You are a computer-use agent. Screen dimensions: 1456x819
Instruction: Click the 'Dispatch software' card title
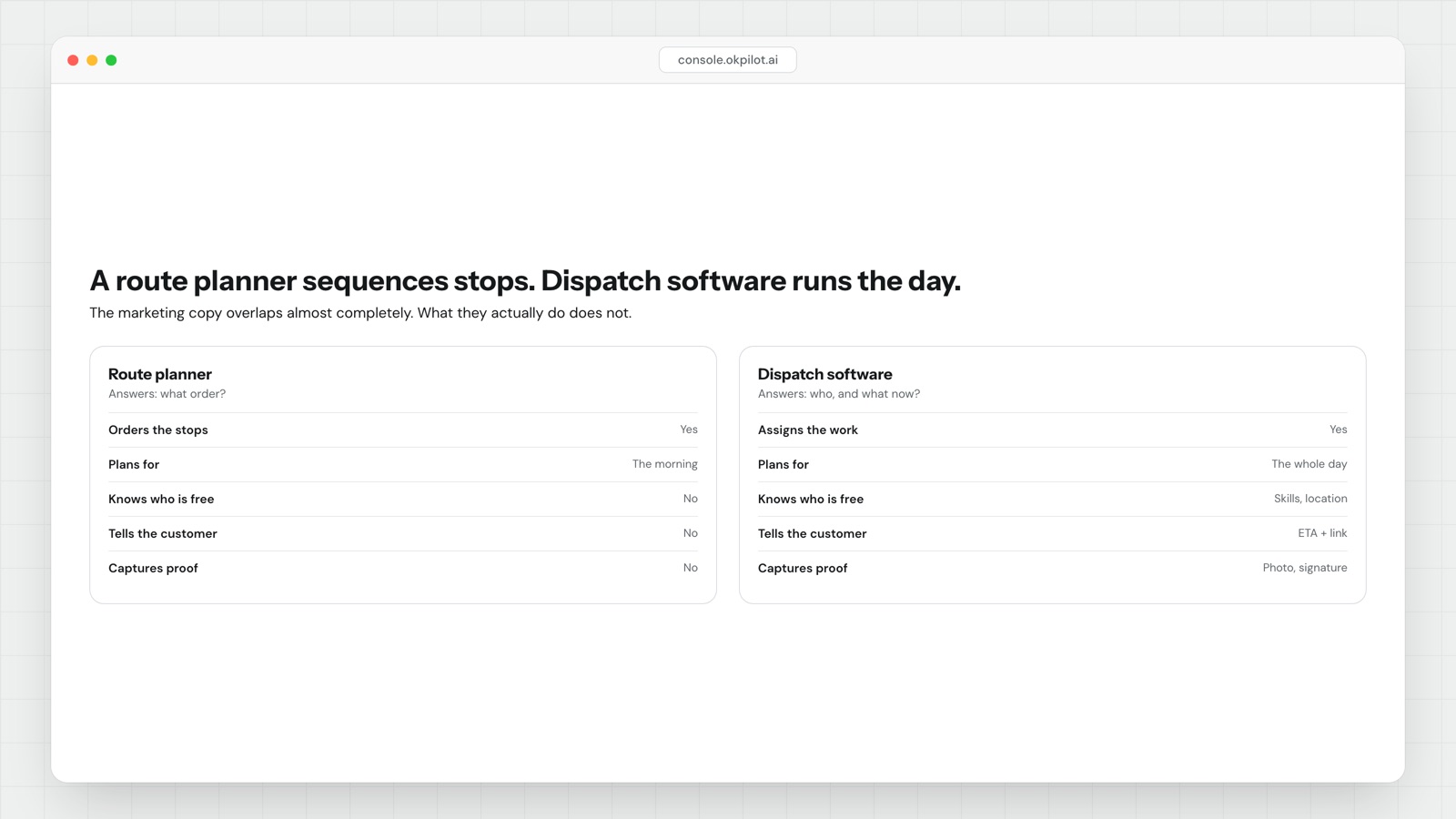[x=825, y=374]
